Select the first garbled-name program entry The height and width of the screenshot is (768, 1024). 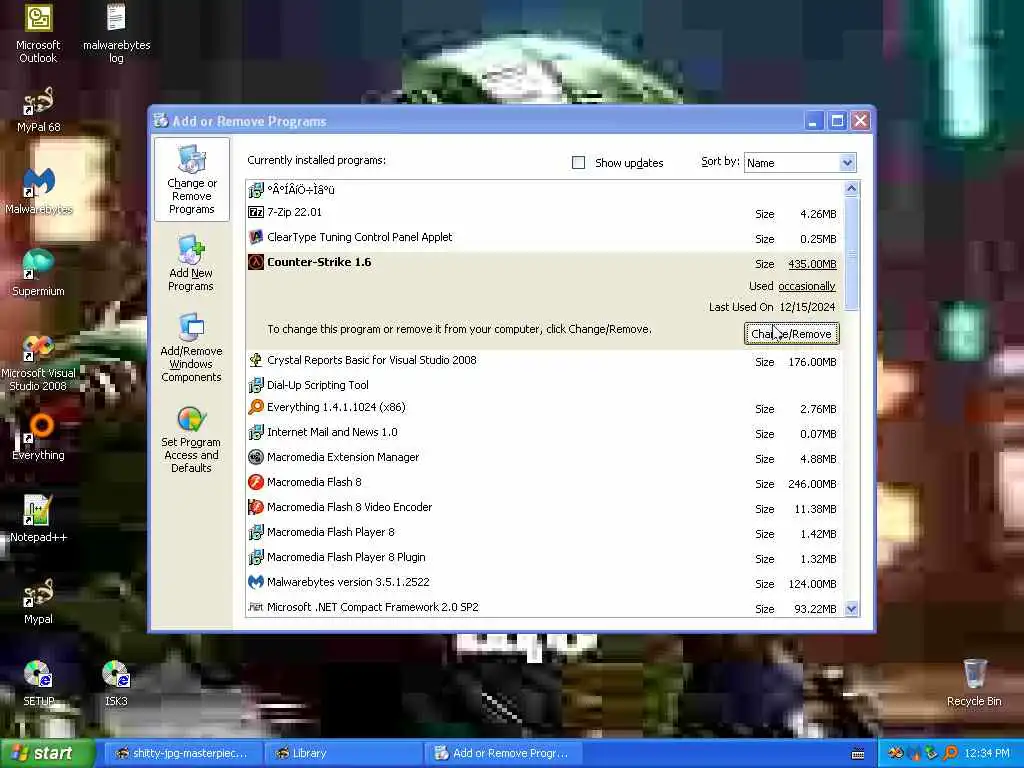pos(545,190)
